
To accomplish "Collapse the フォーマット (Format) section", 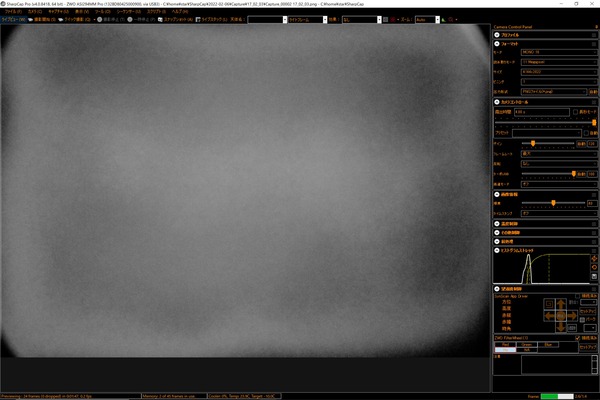I will tap(497, 44).
